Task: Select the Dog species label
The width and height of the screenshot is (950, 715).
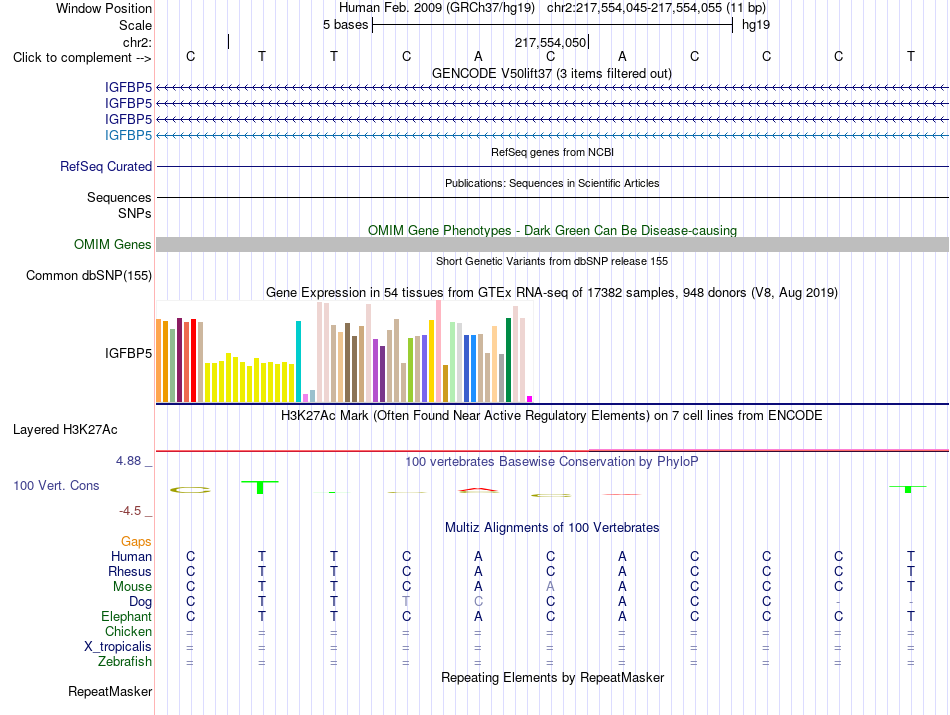Action: (x=140, y=602)
